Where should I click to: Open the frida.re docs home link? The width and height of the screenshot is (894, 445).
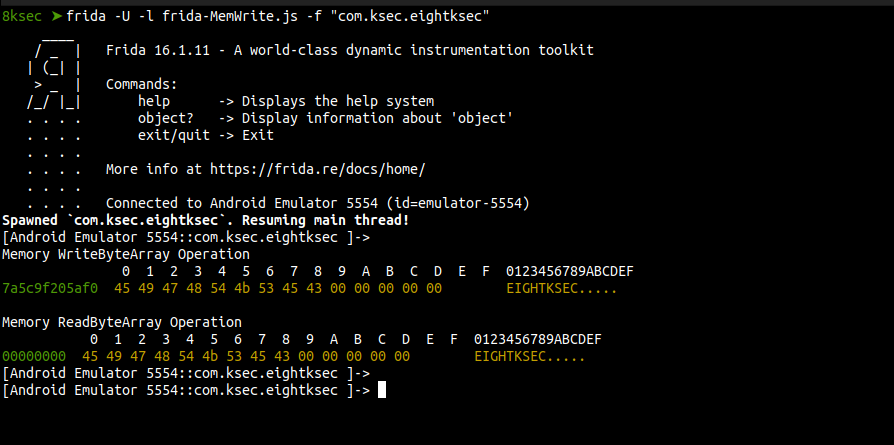tap(337, 169)
